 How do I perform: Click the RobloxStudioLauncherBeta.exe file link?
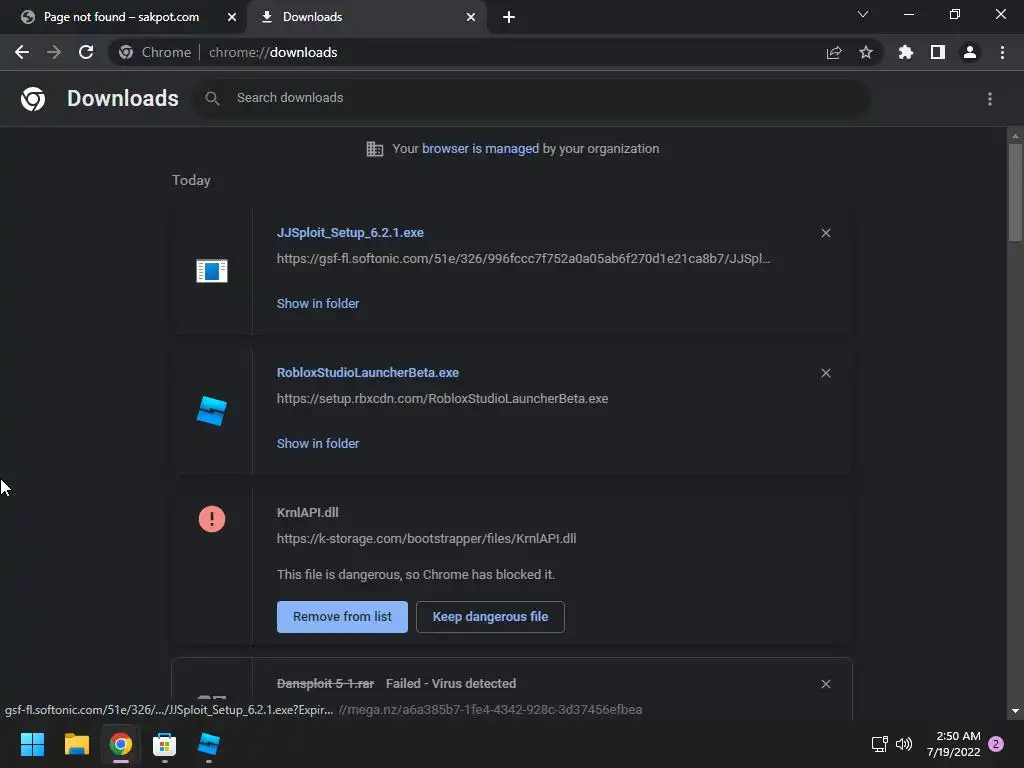368,372
